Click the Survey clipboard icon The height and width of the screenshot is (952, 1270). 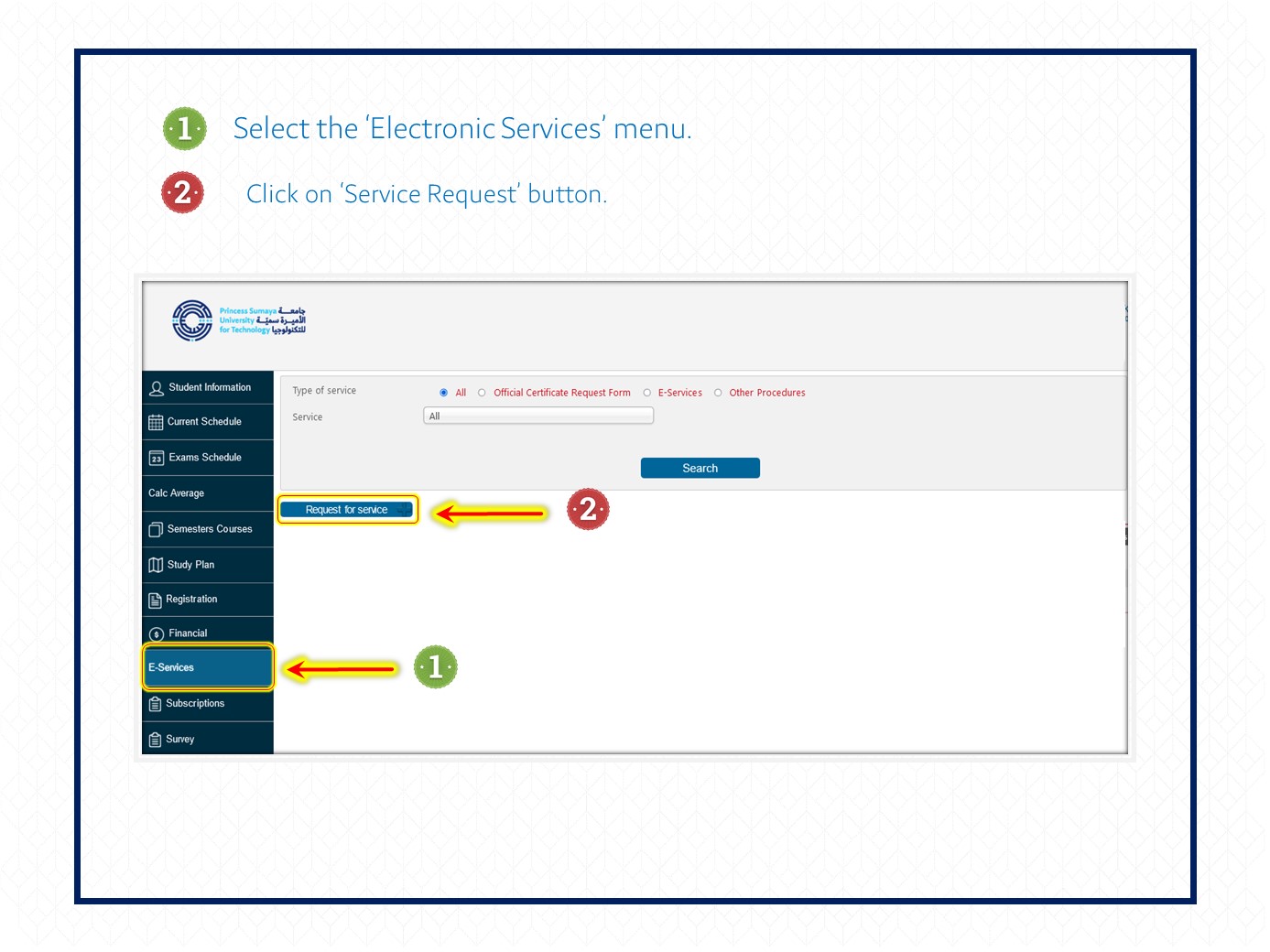[155, 740]
